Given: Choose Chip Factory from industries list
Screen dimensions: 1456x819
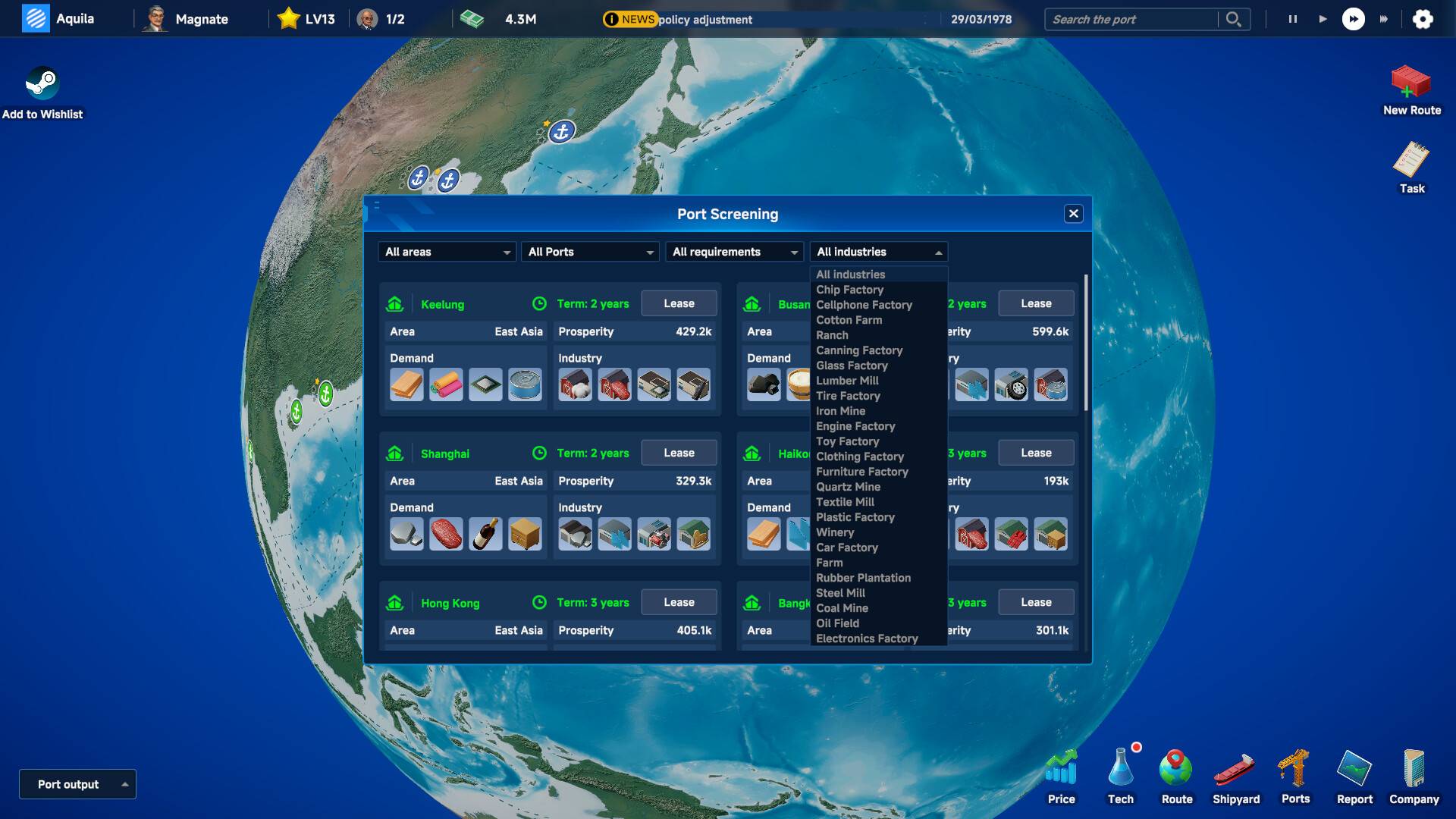Looking at the screenshot, I should coord(849,290).
